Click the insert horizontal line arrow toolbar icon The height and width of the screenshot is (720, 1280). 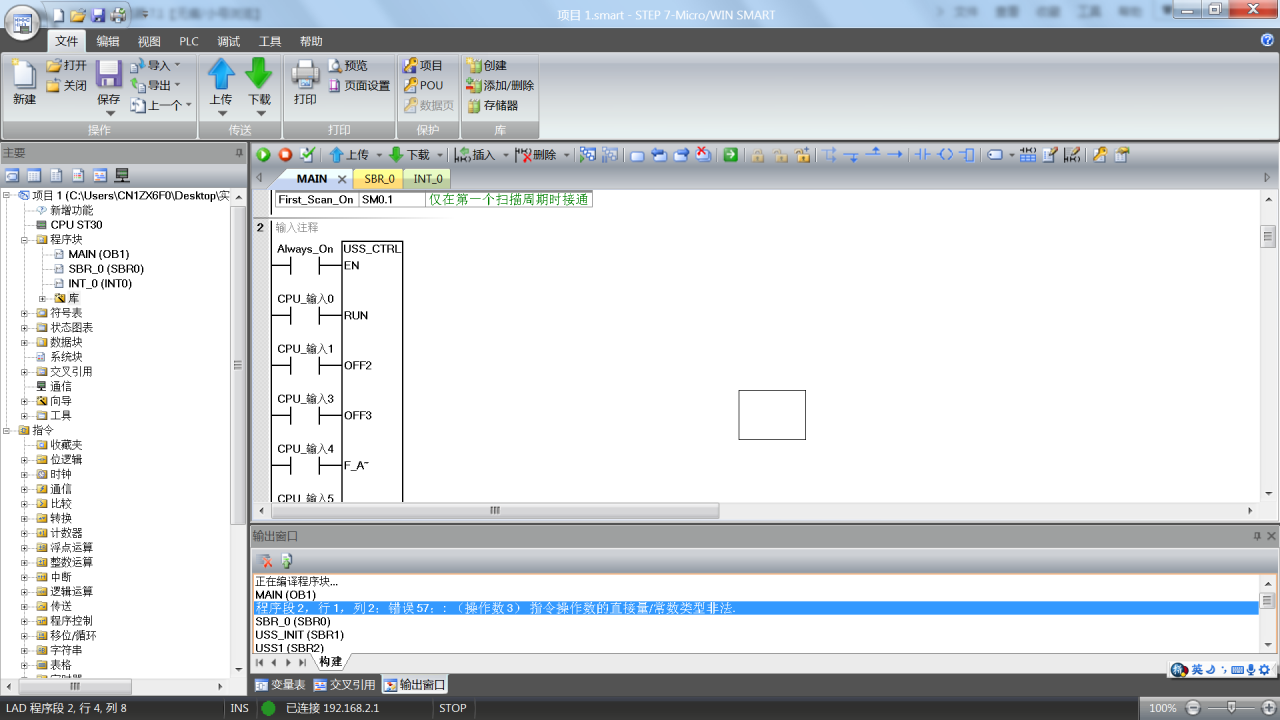pyautogui.click(x=895, y=155)
